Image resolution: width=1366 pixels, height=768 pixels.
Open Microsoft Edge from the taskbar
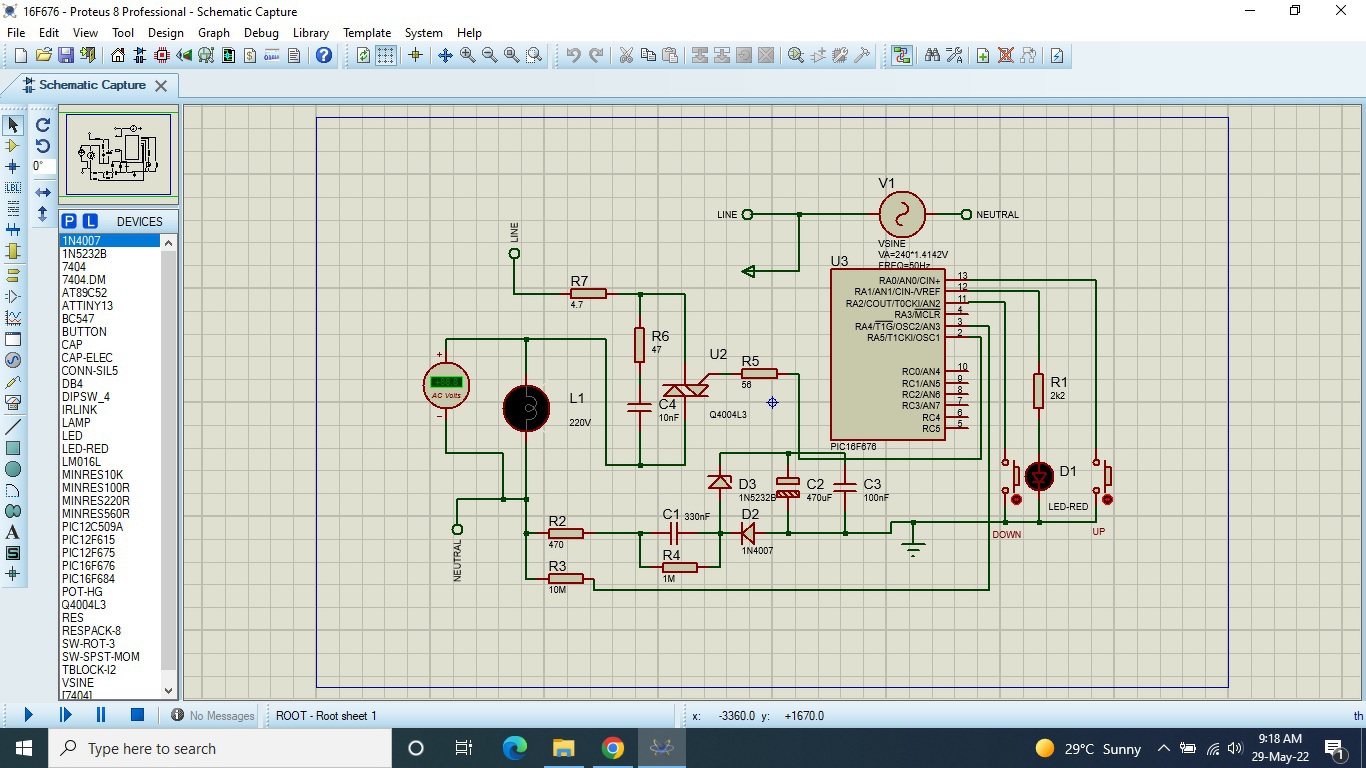click(x=515, y=748)
